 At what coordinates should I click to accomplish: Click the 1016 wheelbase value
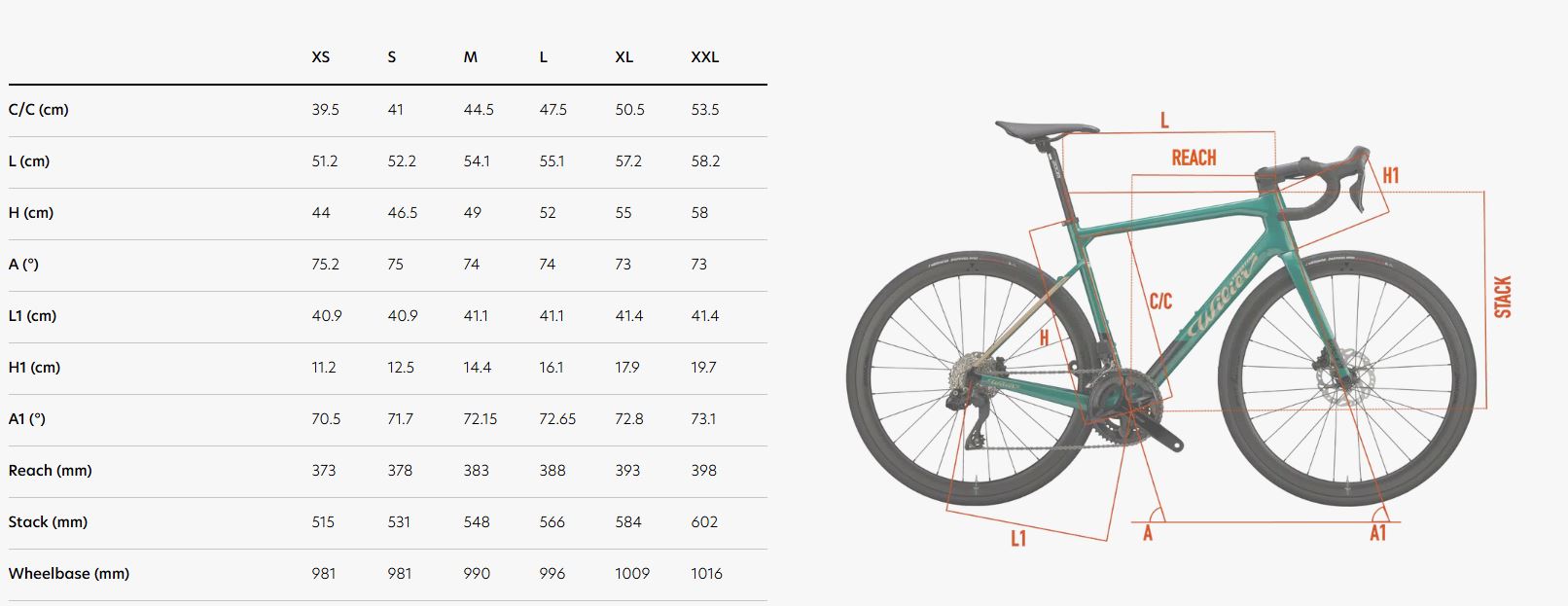(x=706, y=574)
